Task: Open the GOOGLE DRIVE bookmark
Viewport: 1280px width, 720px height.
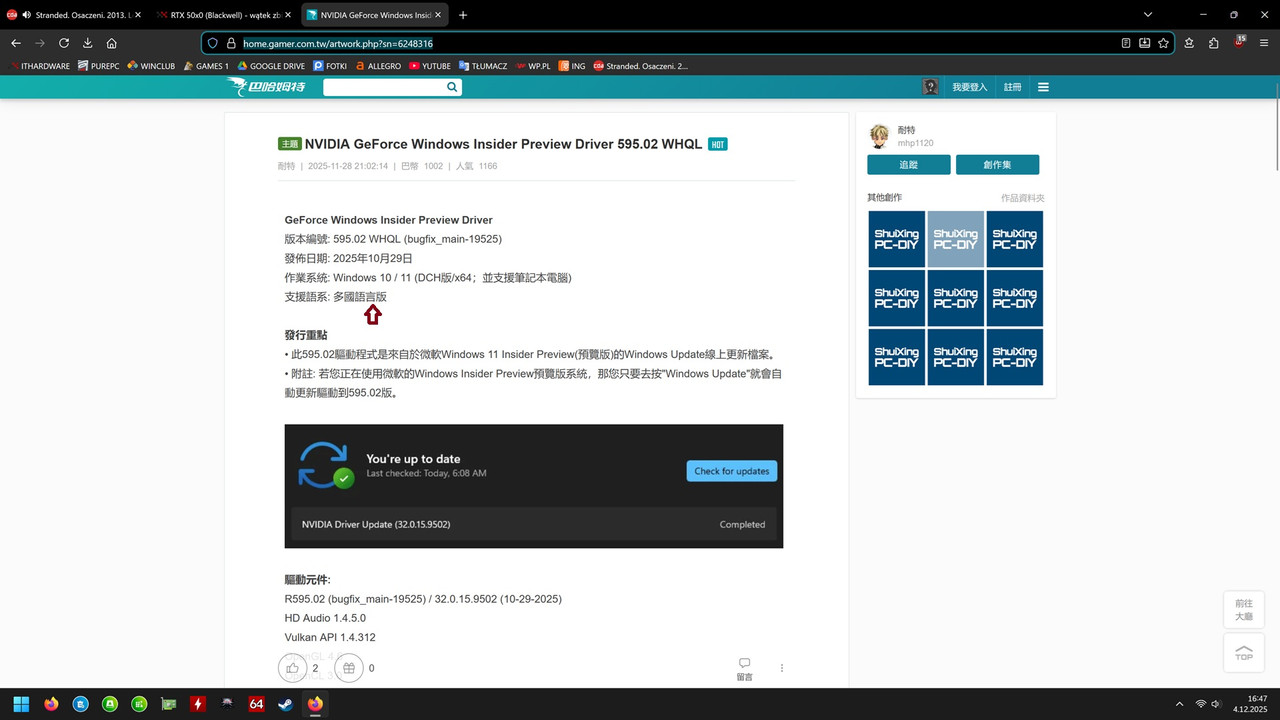Action: [271, 66]
